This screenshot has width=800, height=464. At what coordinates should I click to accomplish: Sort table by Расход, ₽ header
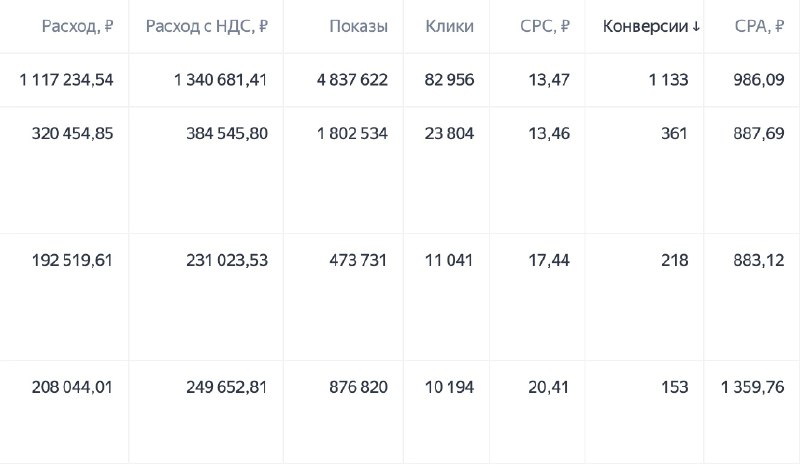click(x=78, y=27)
